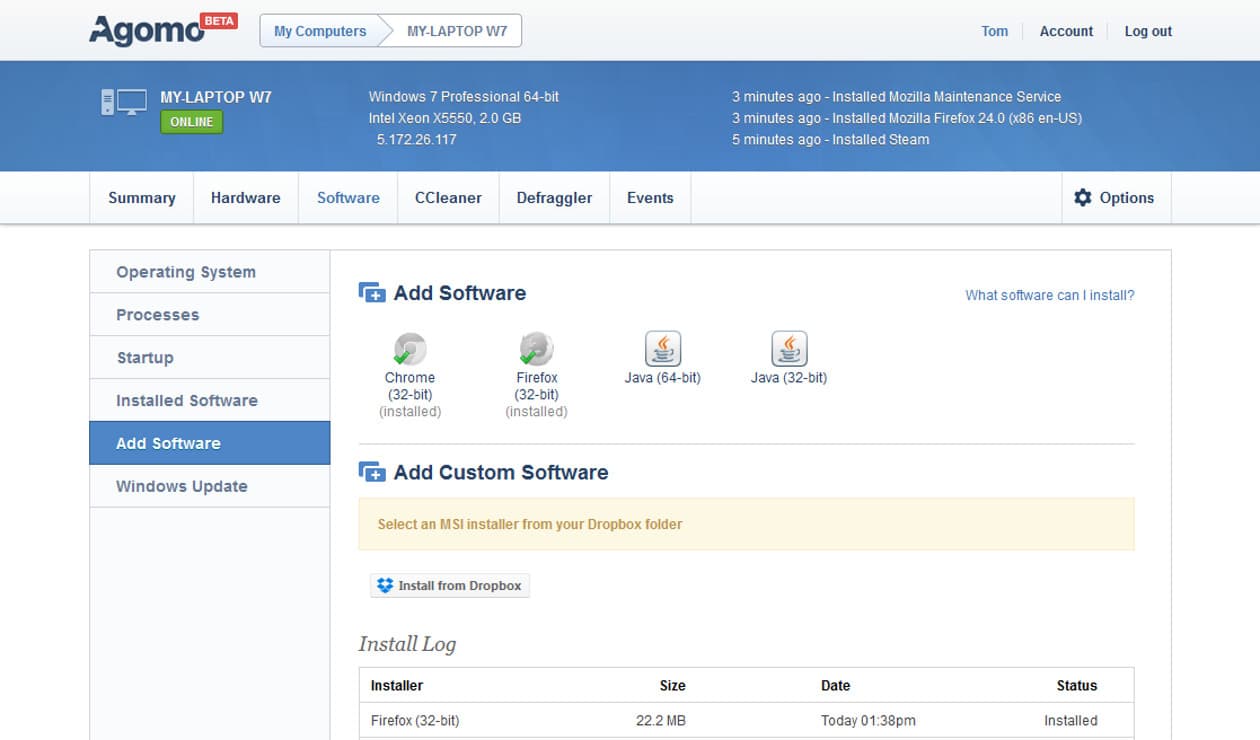Open the Options gear menu

coord(1114,198)
